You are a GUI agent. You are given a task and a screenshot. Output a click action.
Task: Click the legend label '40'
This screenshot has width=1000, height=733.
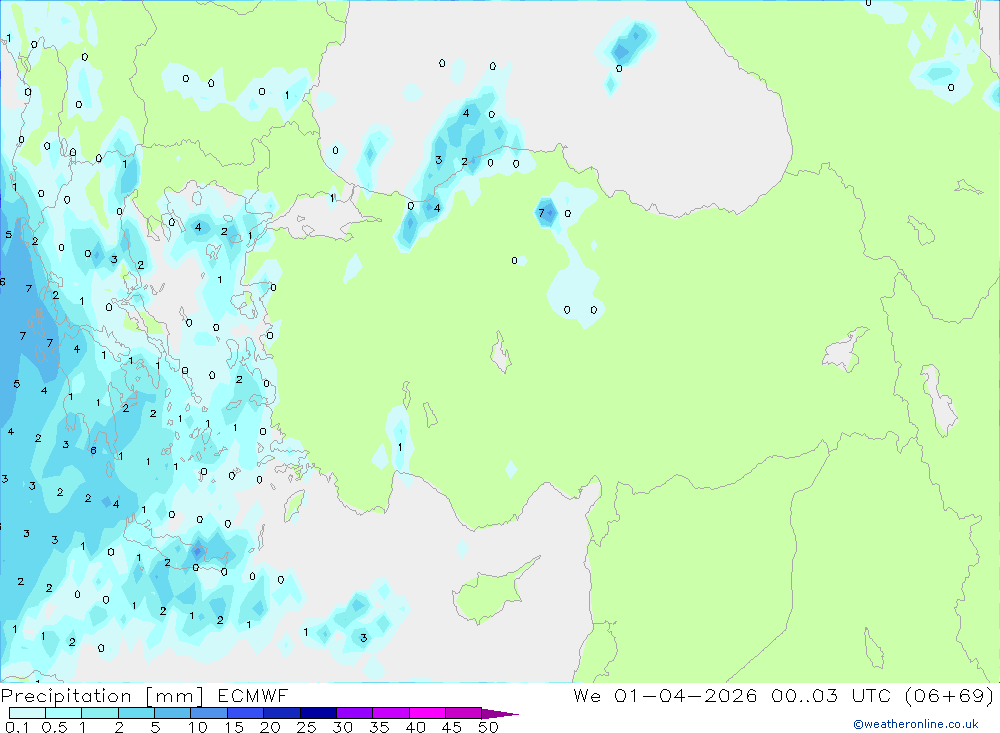click(415, 727)
